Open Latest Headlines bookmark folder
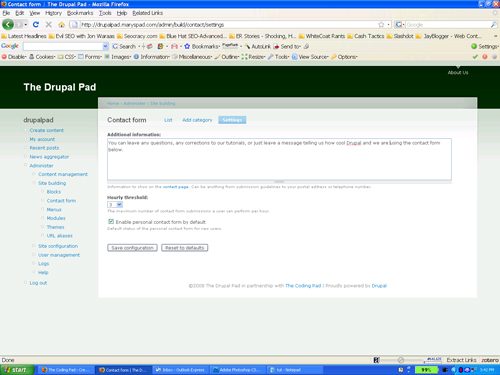 click(x=24, y=36)
